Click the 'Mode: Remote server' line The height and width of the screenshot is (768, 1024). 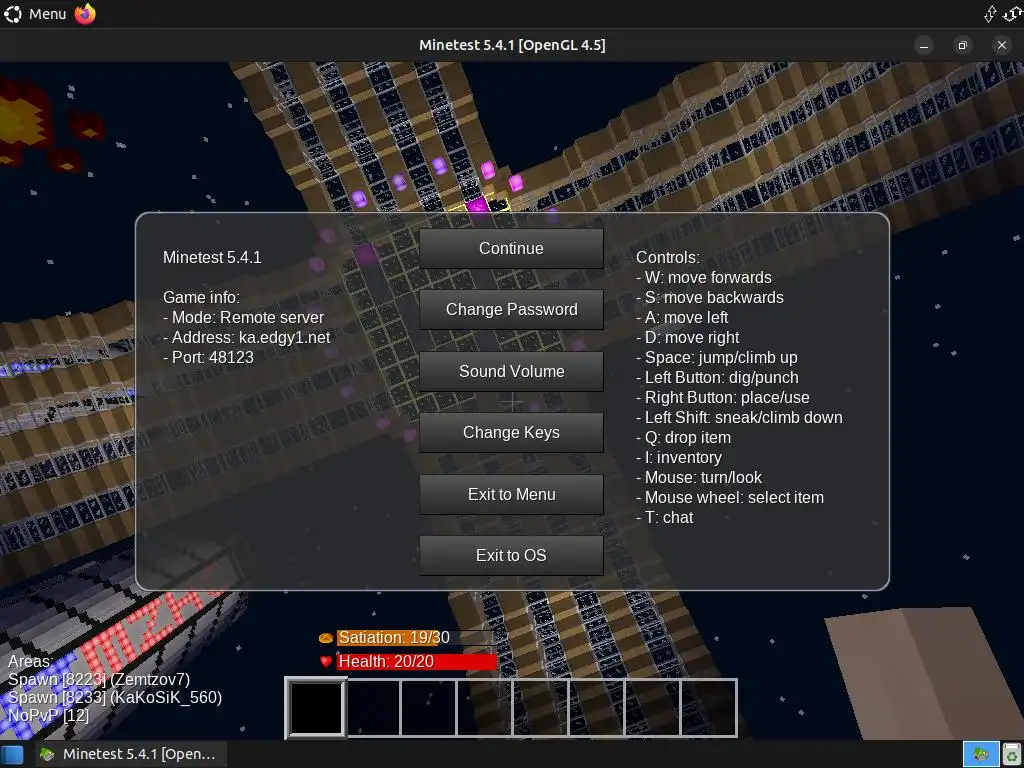pyautogui.click(x=244, y=317)
